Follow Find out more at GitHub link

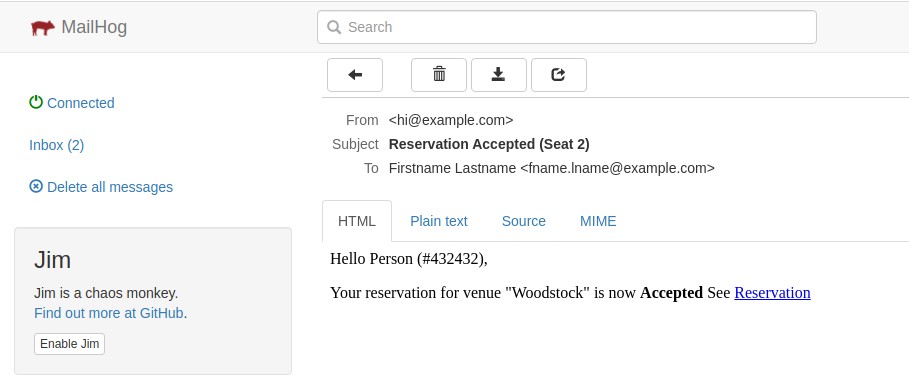coord(109,313)
